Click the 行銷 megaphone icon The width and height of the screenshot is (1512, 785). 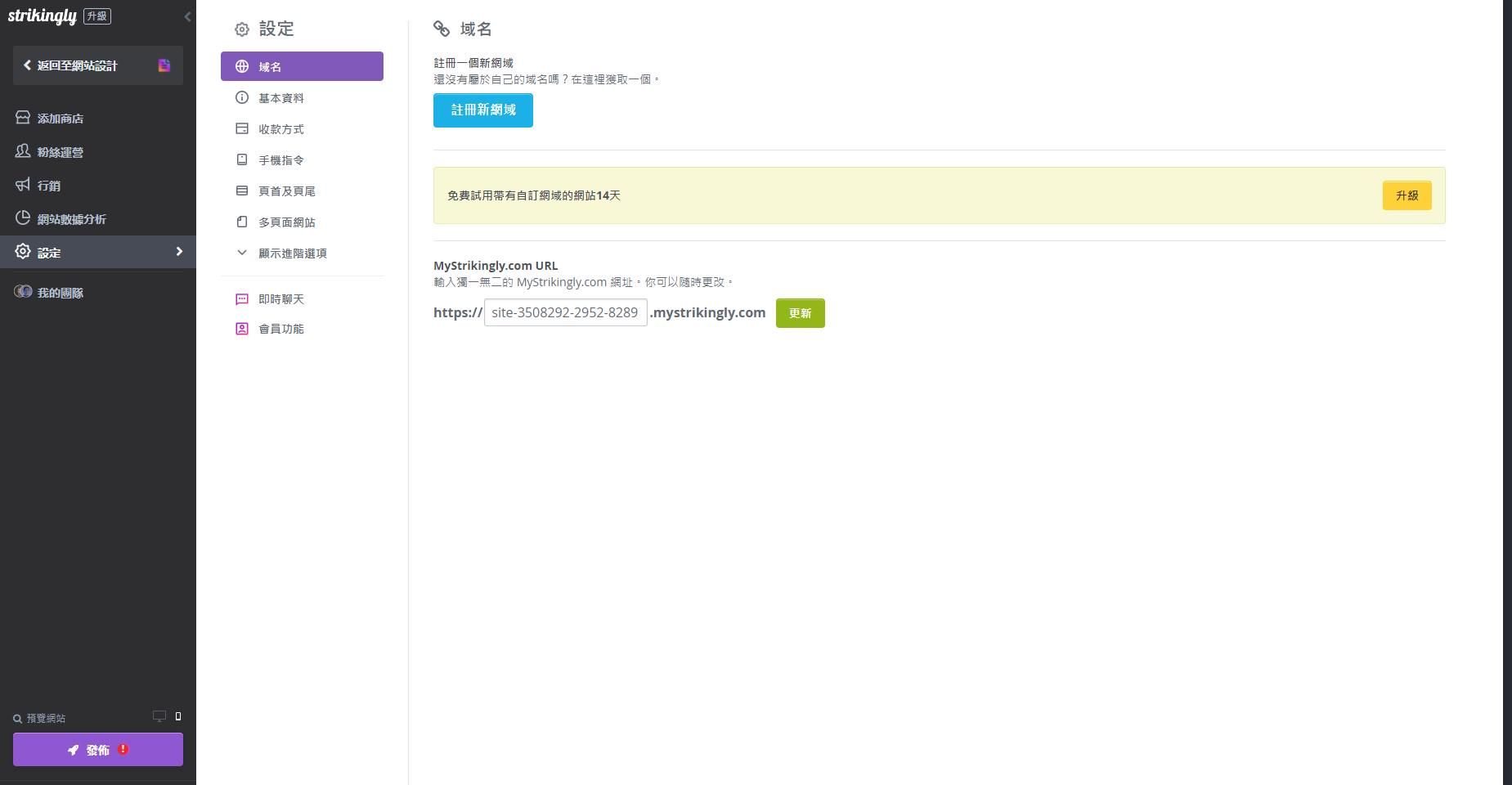click(23, 185)
